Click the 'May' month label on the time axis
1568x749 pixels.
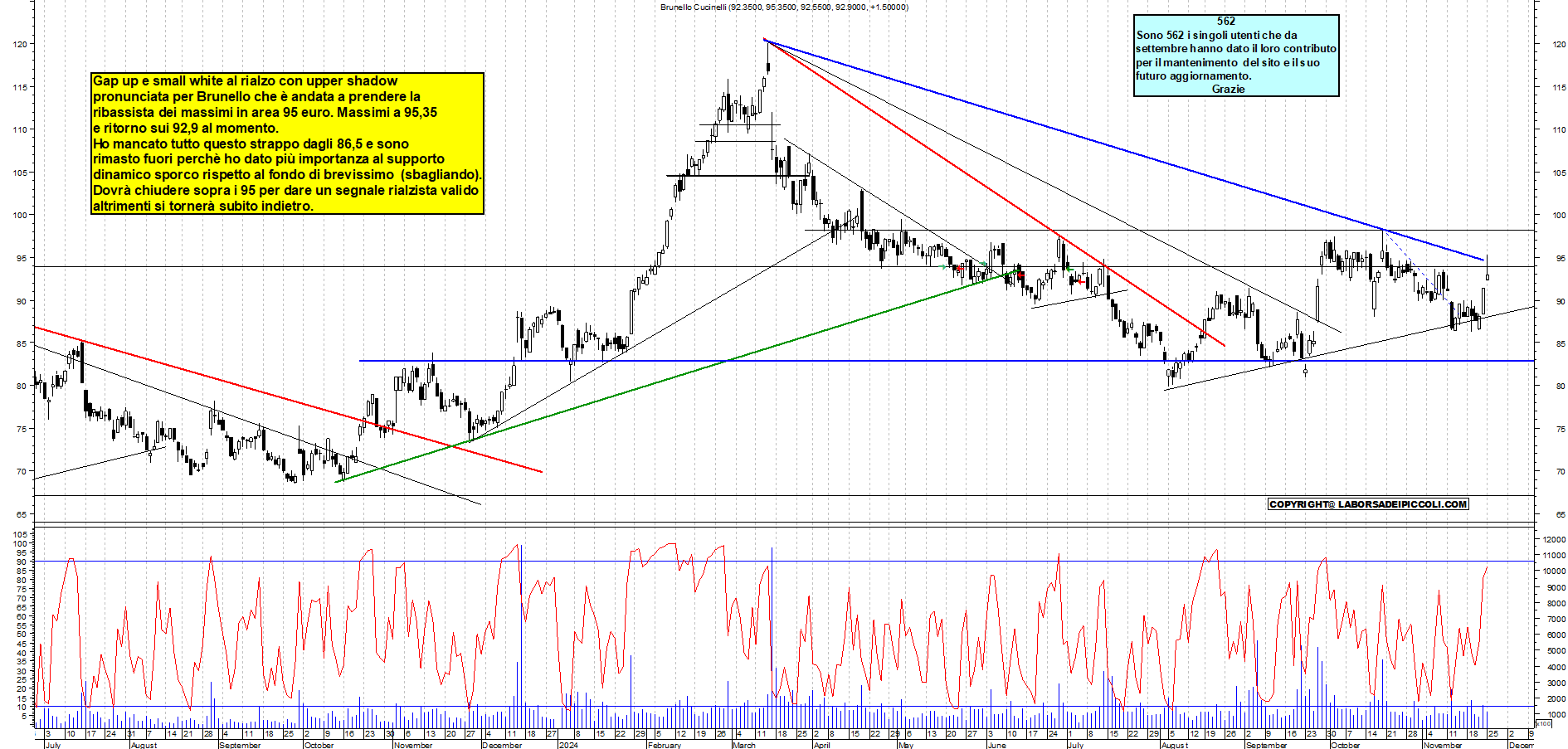(x=906, y=745)
